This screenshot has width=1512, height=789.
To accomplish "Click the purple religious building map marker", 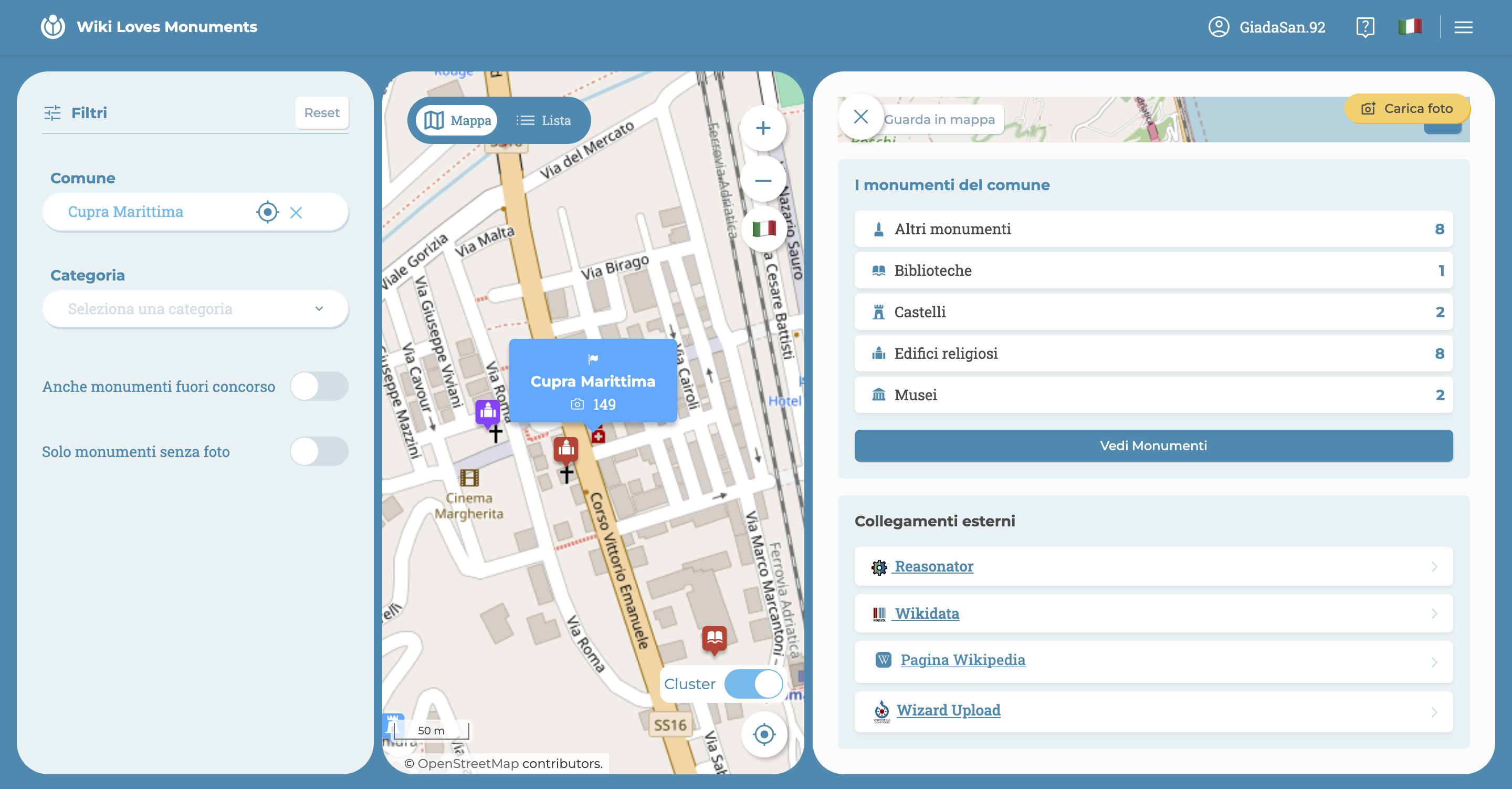I will click(487, 412).
